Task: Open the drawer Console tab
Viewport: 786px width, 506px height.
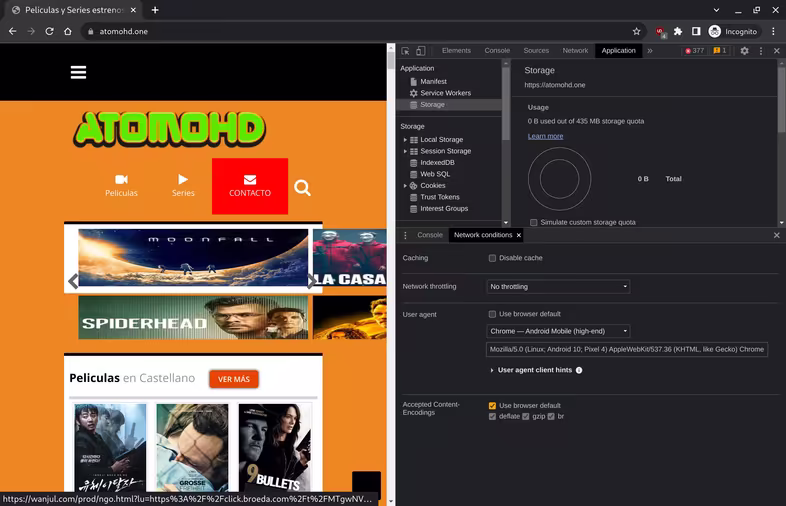Action: tap(430, 235)
